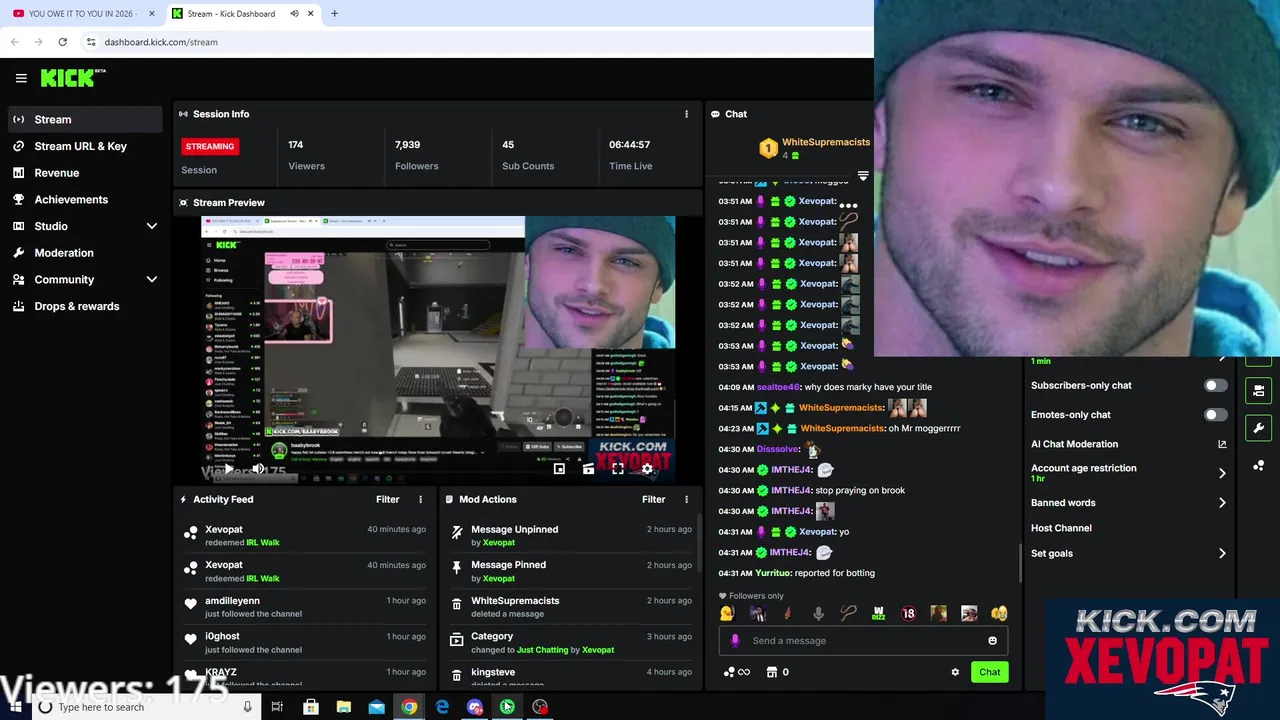
Task: Expand Account age restriction setting
Action: click(x=1222, y=473)
